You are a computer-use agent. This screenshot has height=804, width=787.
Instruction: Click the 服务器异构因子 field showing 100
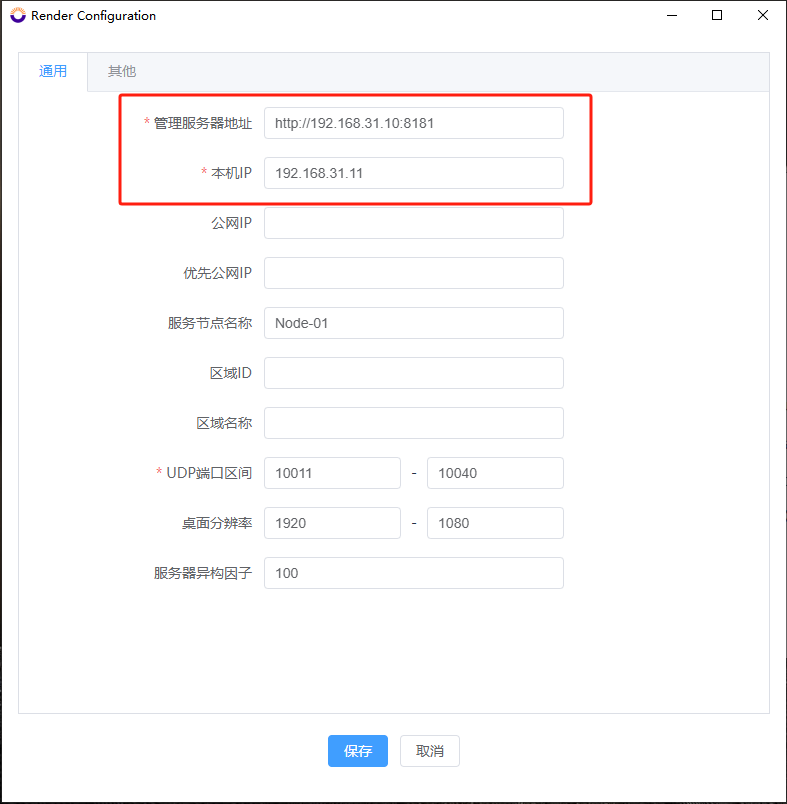point(413,573)
